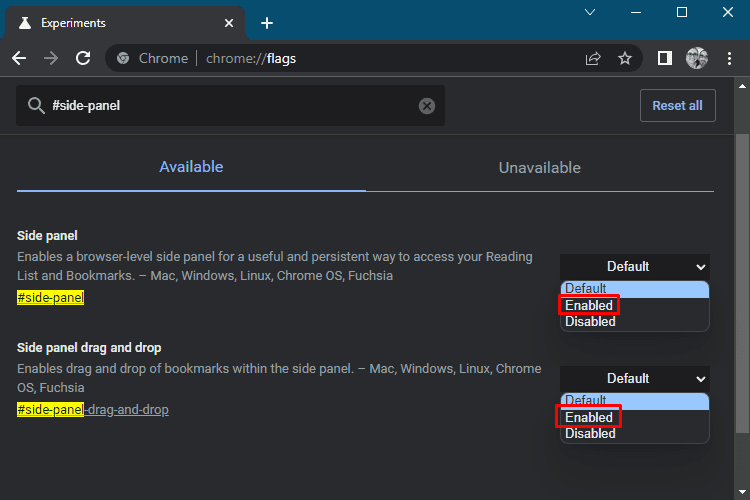Click inside the search flags field
750x500 pixels.
[x=231, y=106]
